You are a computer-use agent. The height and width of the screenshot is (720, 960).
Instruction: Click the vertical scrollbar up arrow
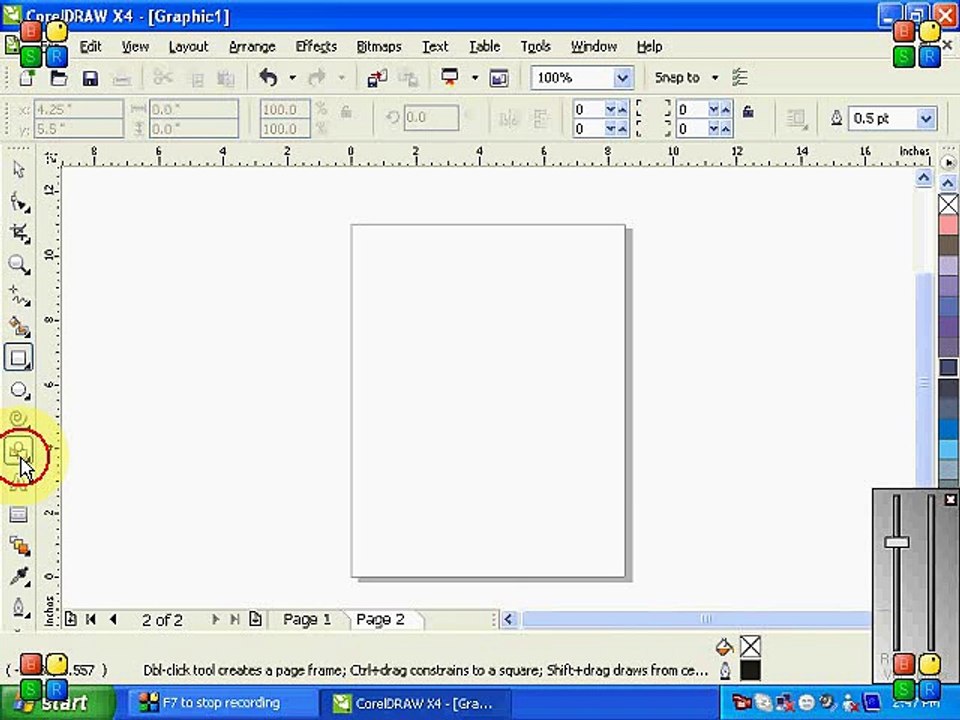point(924,178)
